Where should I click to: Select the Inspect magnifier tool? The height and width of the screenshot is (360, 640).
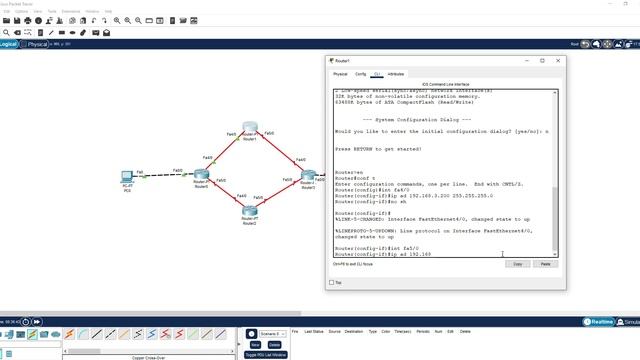(x=6, y=33)
